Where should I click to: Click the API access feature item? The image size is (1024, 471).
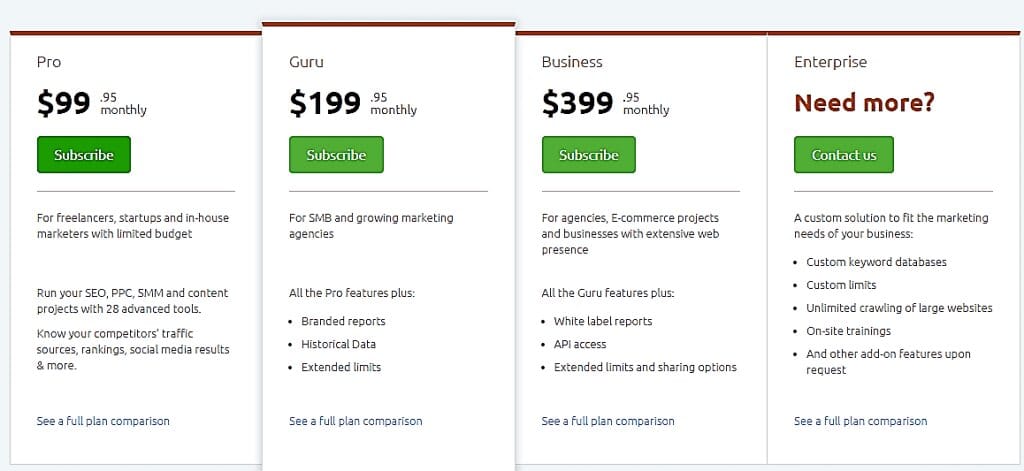(579, 344)
